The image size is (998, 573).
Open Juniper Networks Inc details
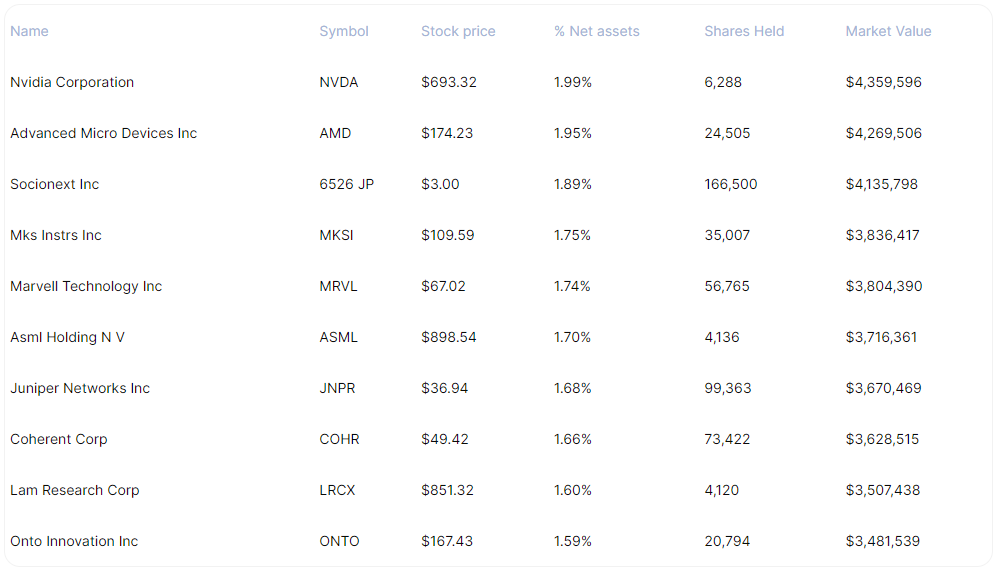coord(80,388)
